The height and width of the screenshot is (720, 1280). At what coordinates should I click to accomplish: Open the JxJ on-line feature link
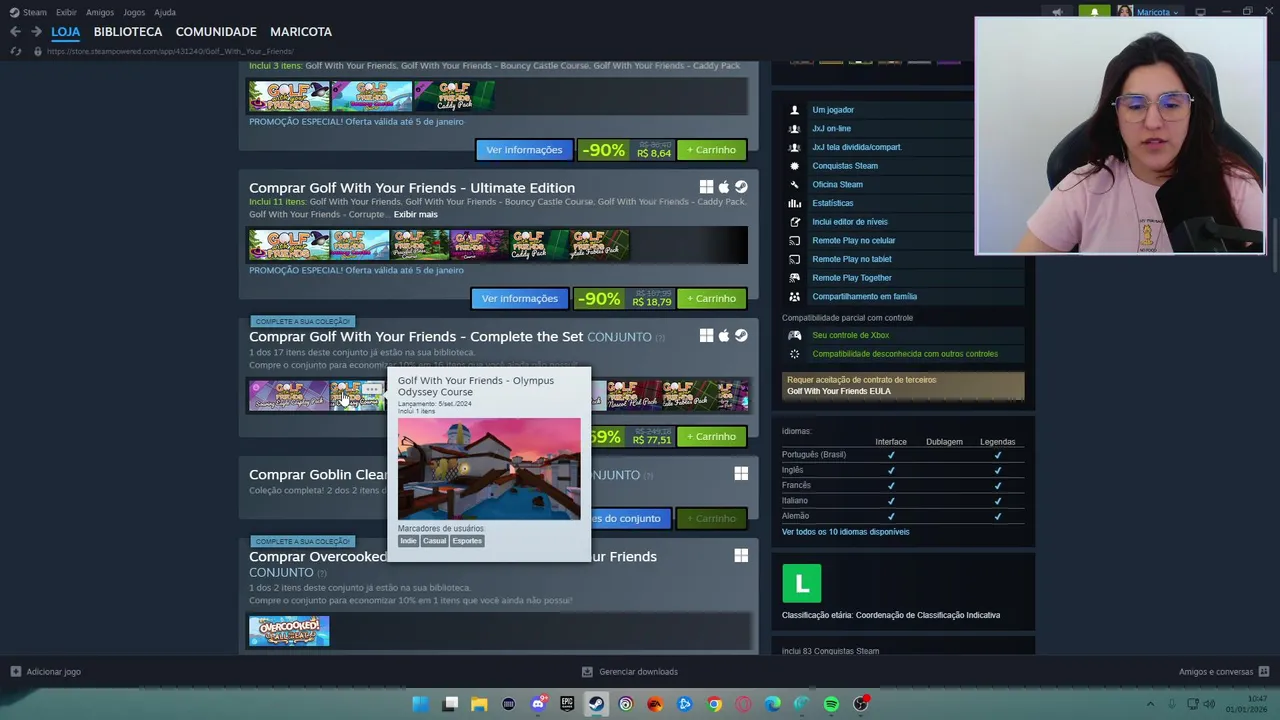[x=831, y=129]
